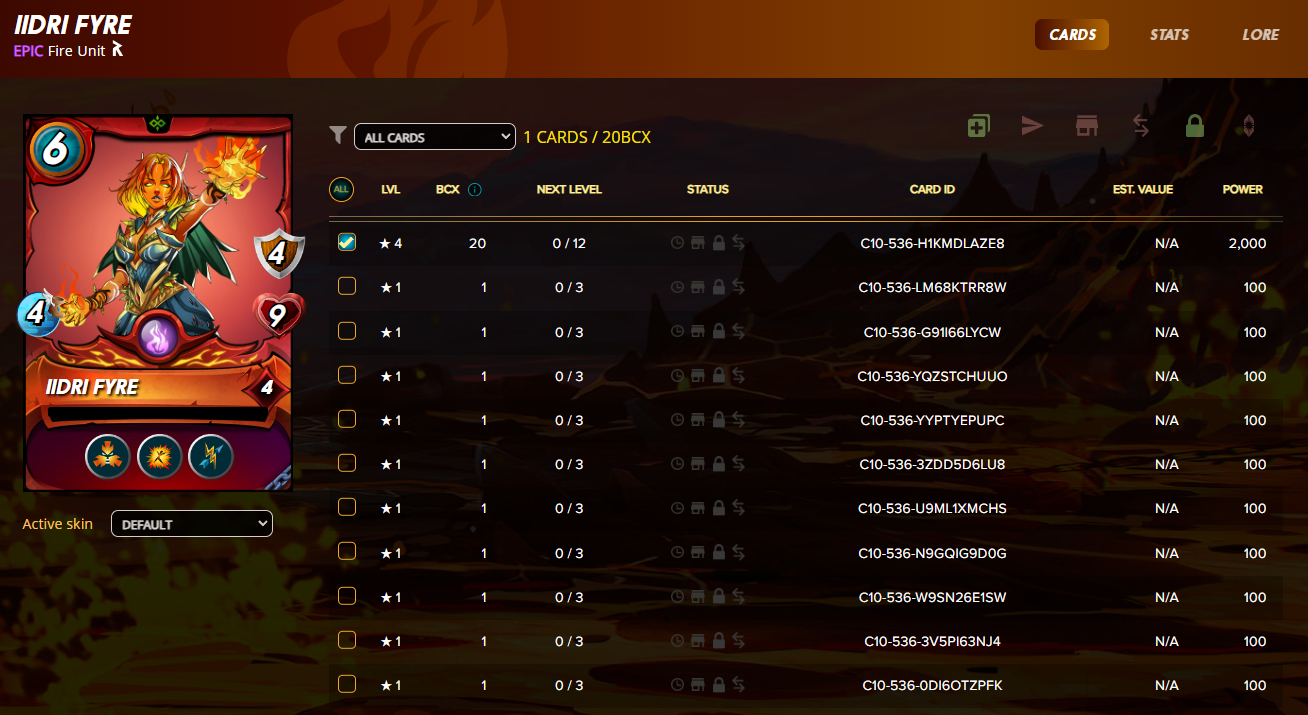Image resolution: width=1308 pixels, height=715 pixels.
Task: Click the funnel filter icon
Action: tap(338, 135)
